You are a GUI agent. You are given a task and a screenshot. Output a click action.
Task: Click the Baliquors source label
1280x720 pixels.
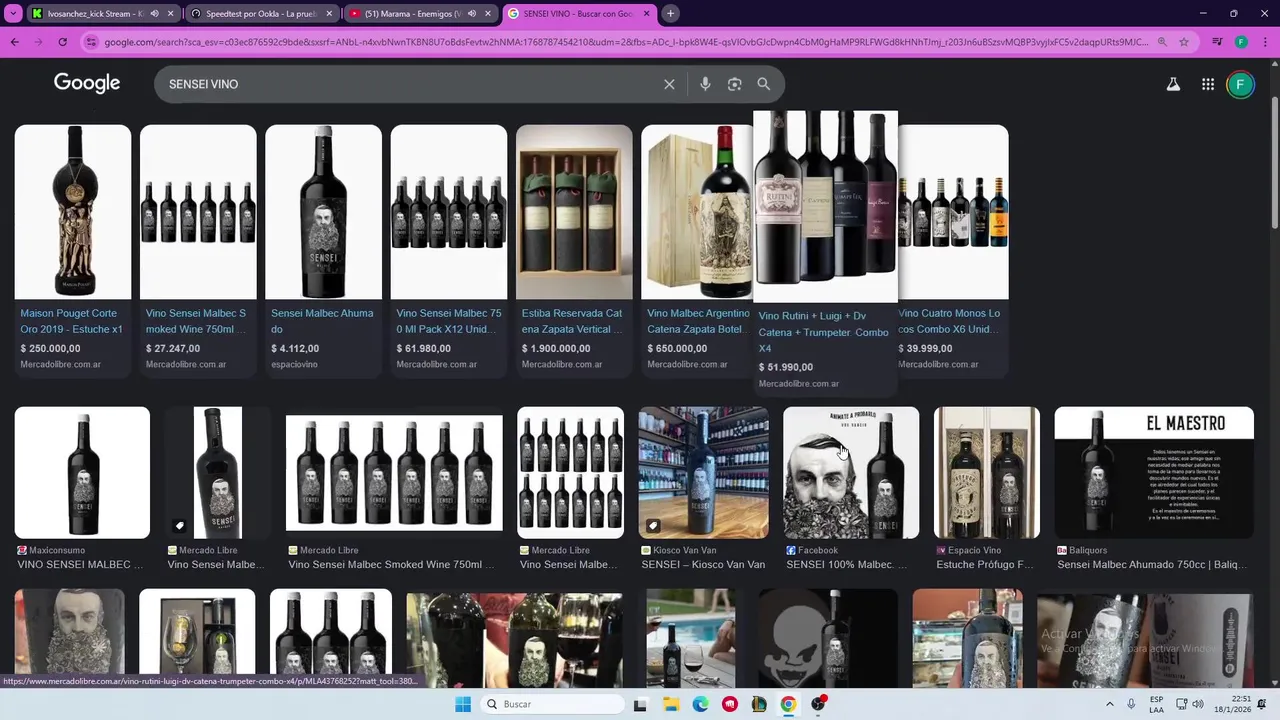[x=1088, y=550]
